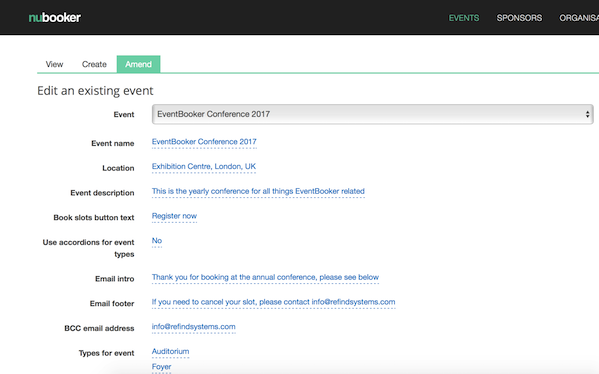Image resolution: width=599 pixels, height=374 pixels.
Task: Click the Book slots button text label
Action: tap(94, 218)
